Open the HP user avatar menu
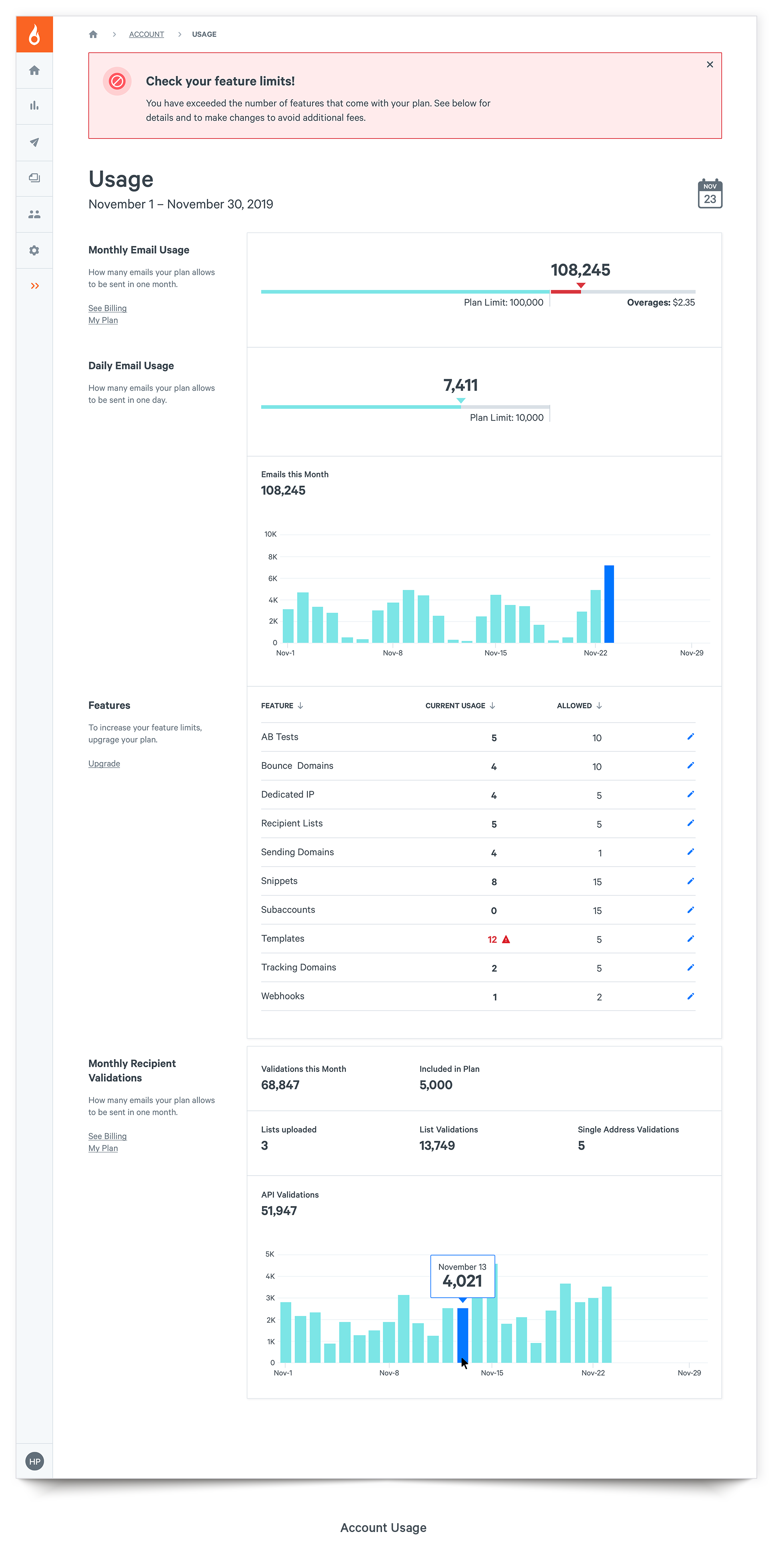776x1568 pixels. click(x=35, y=1461)
